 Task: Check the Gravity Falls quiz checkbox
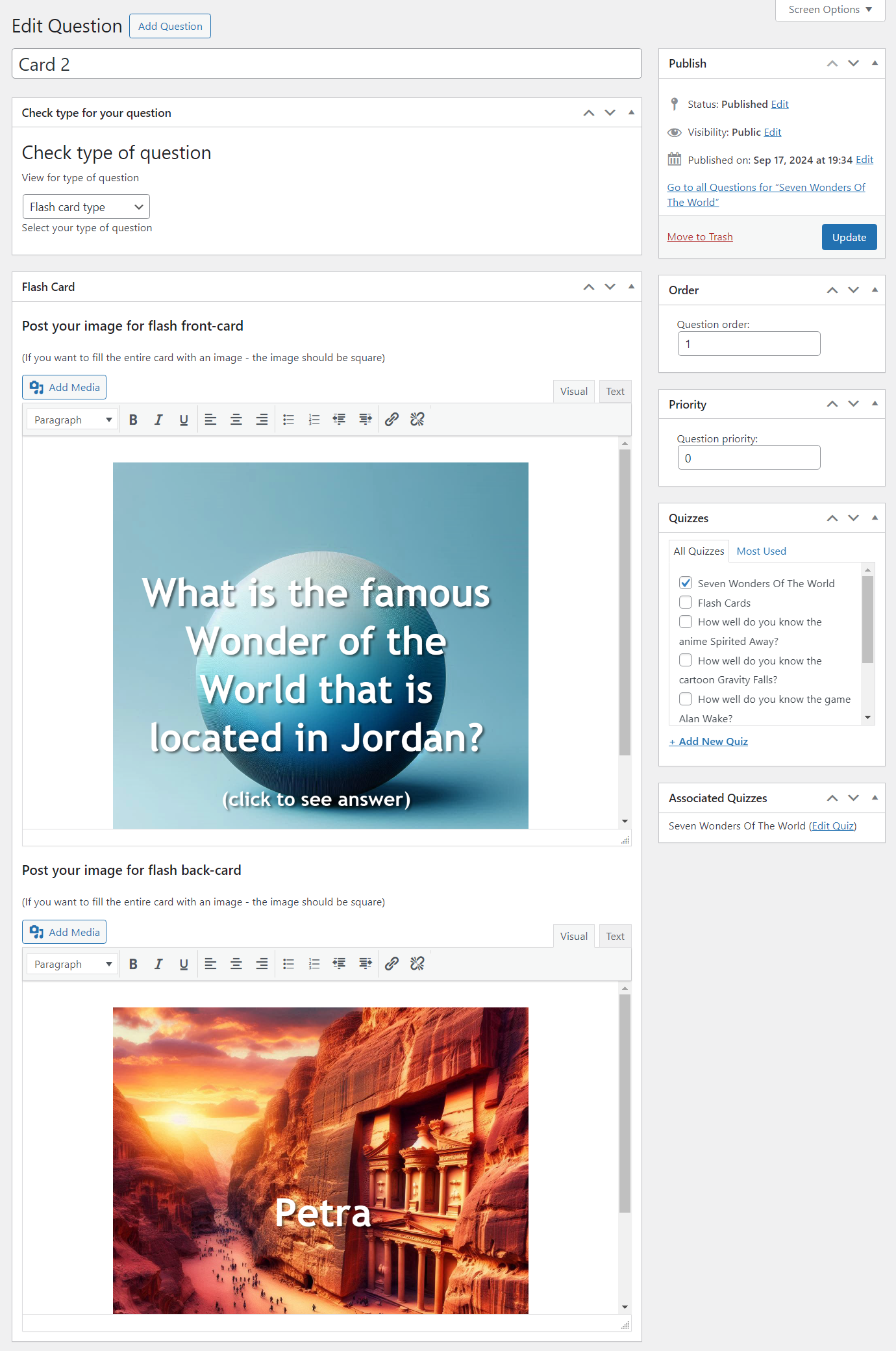pos(686,660)
